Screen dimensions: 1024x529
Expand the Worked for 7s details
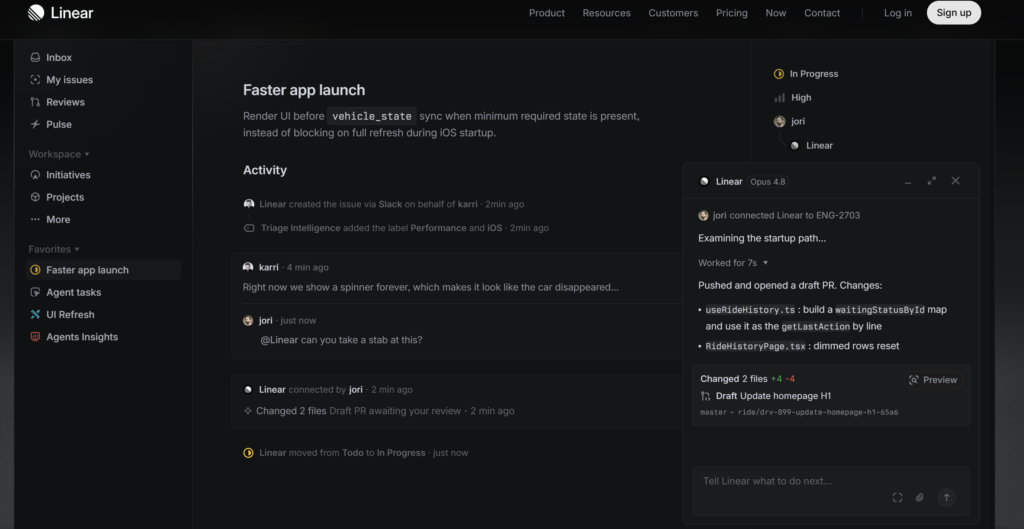(x=765, y=263)
